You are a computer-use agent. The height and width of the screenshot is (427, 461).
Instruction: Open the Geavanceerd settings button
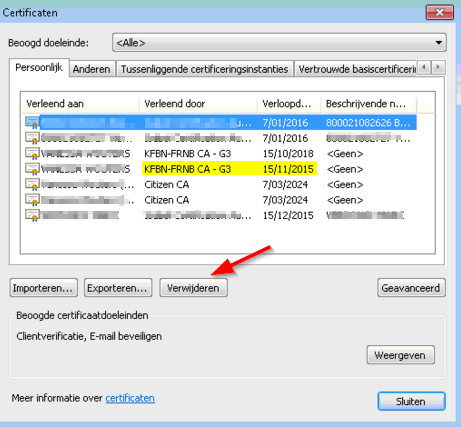[411, 288]
